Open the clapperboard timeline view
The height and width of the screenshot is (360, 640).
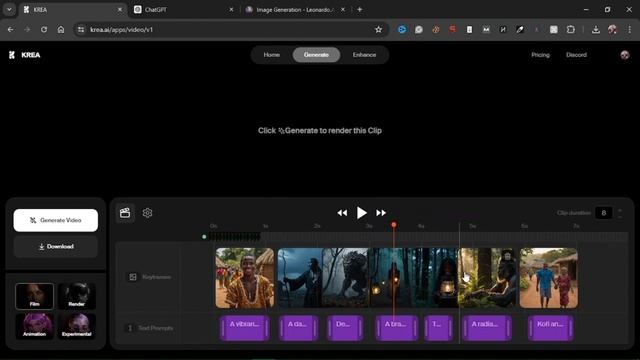click(125, 213)
